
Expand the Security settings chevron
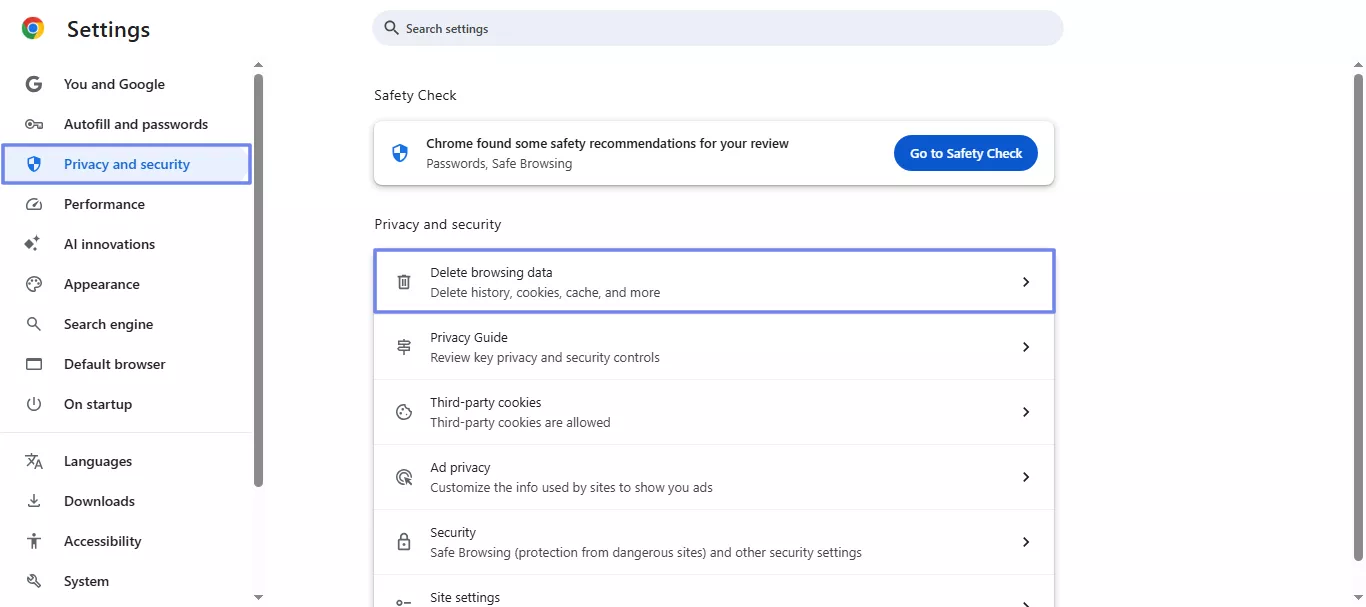coord(1026,541)
